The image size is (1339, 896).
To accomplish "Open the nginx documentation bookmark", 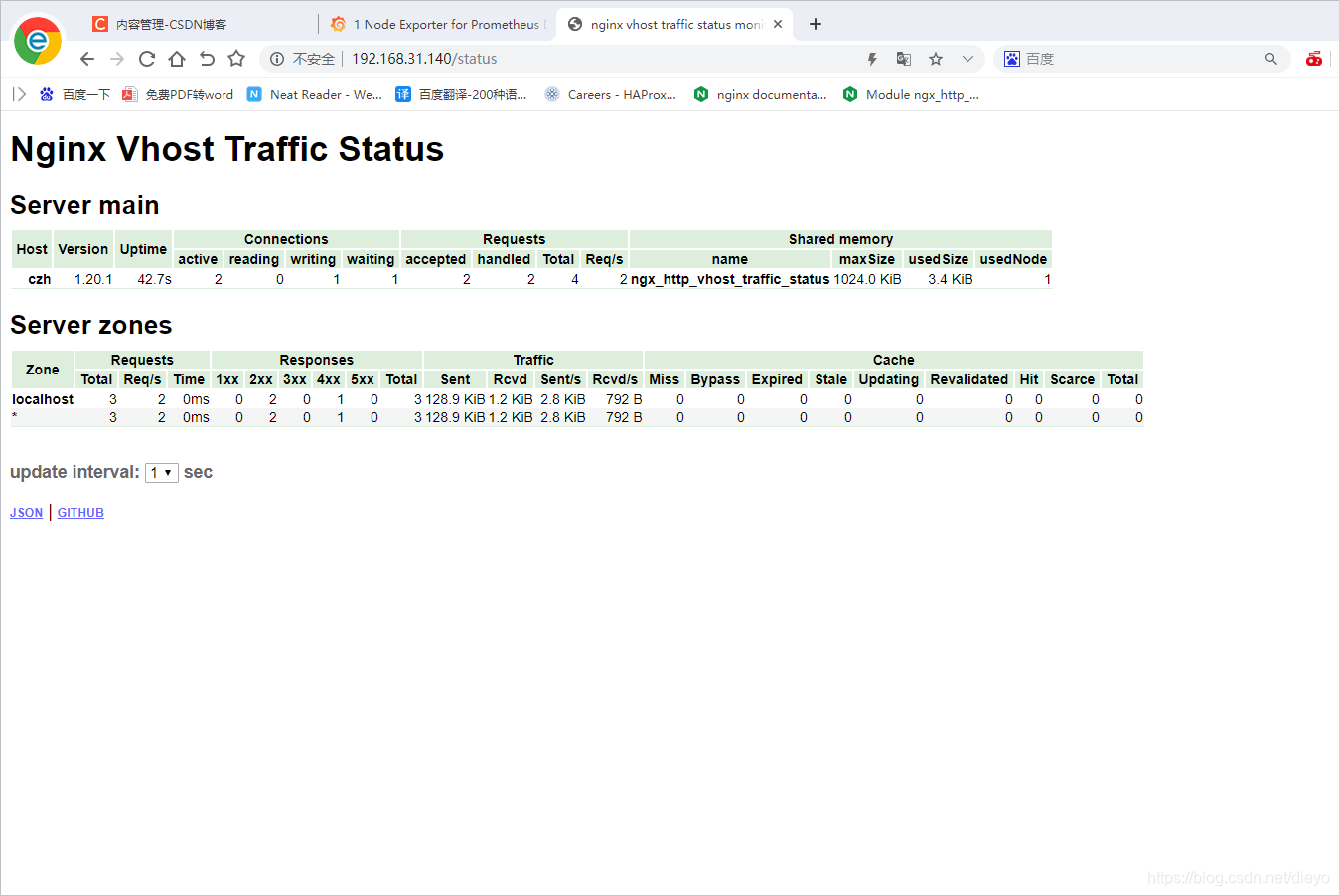I will click(760, 94).
